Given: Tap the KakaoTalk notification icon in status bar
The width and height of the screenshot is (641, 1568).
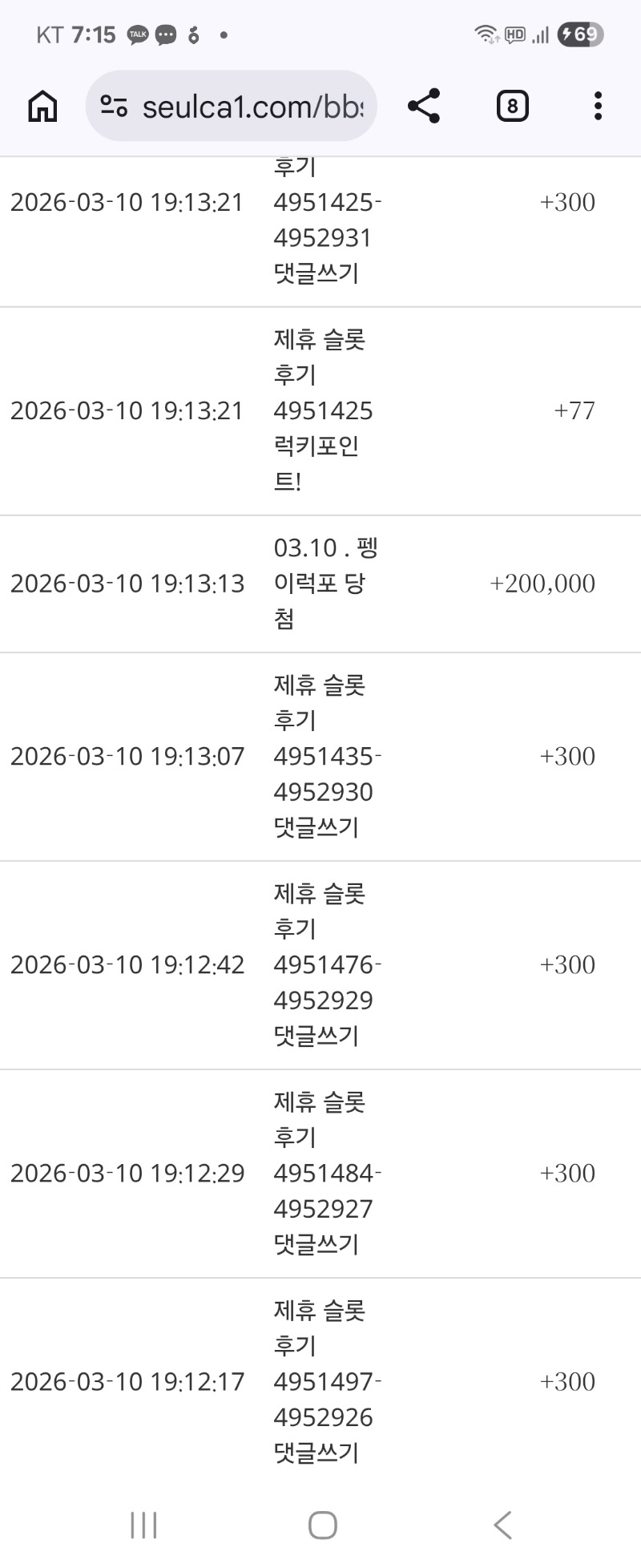Looking at the screenshot, I should [x=138, y=34].
